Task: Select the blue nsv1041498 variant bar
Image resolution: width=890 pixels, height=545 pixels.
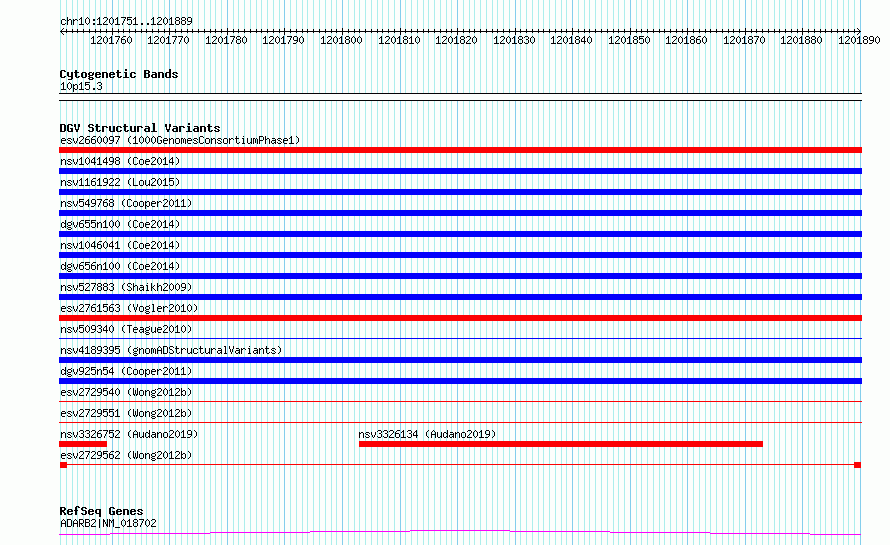Action: 460,171
